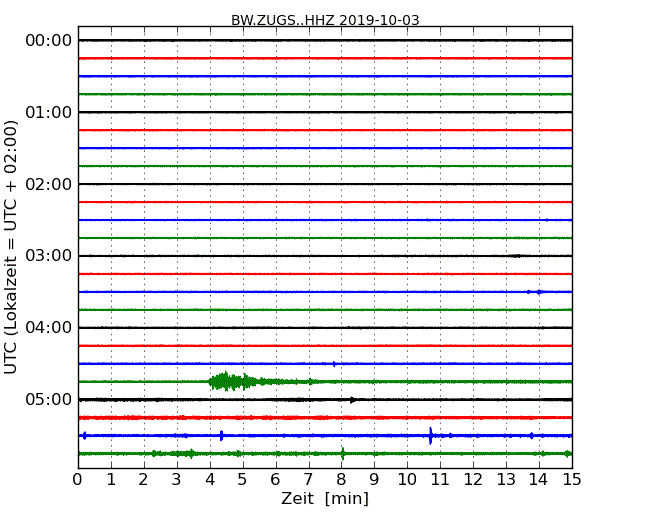650x520 pixels.
Task: Click the small blue blip near minute 14 on 03:30 trace
Action: pos(538,292)
